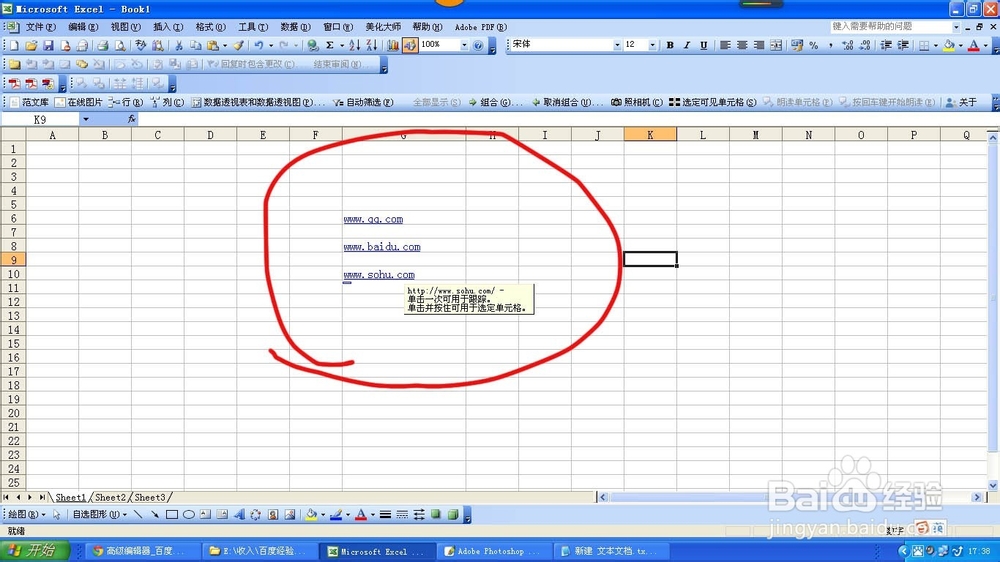
Task: Merge and center cells icon
Action: (x=776, y=45)
